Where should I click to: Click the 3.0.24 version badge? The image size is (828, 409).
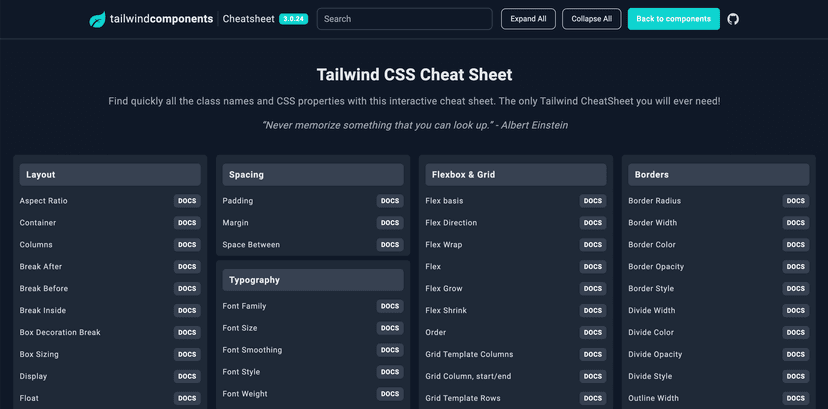point(293,19)
